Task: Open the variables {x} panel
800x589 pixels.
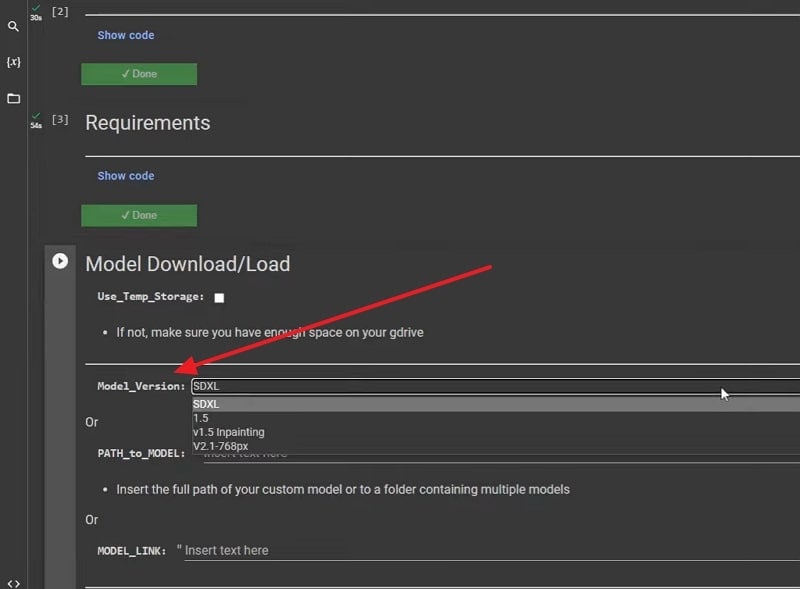Action: click(x=13, y=62)
